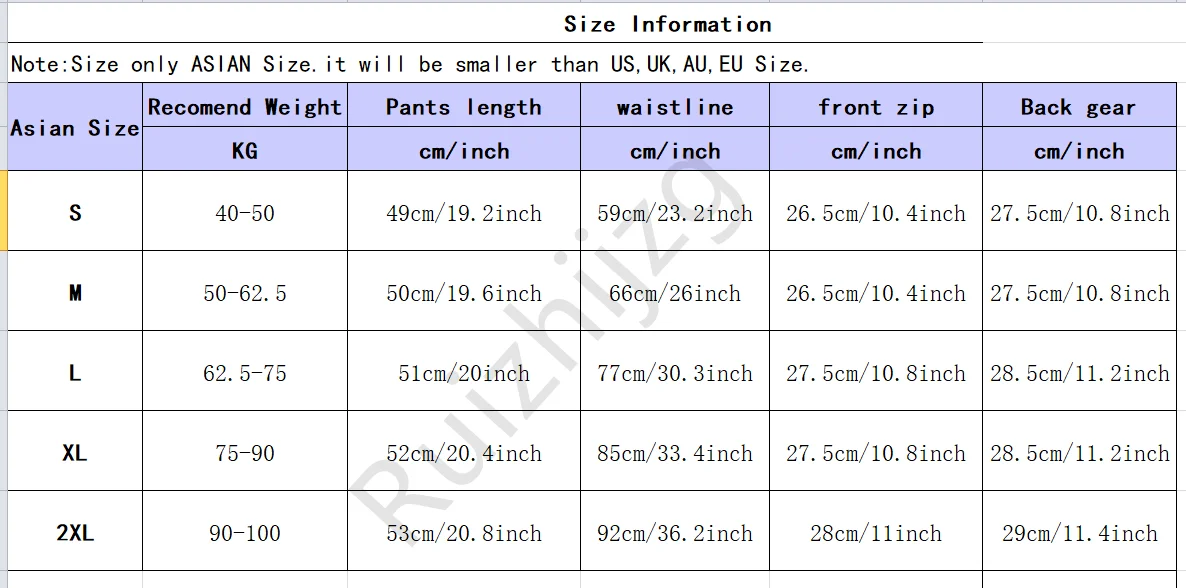Click the 50cm/19.6inch pants length cell

[464, 293]
